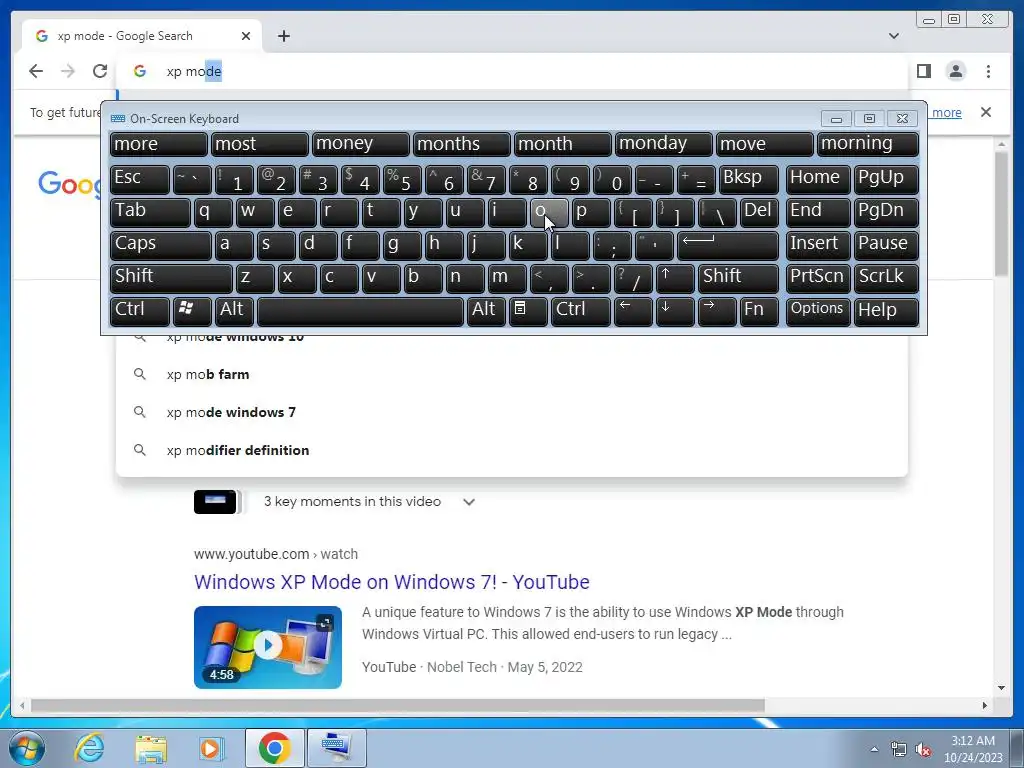The height and width of the screenshot is (768, 1024).
Task: Open Windows Media Player from the taskbar
Action: click(x=212, y=748)
